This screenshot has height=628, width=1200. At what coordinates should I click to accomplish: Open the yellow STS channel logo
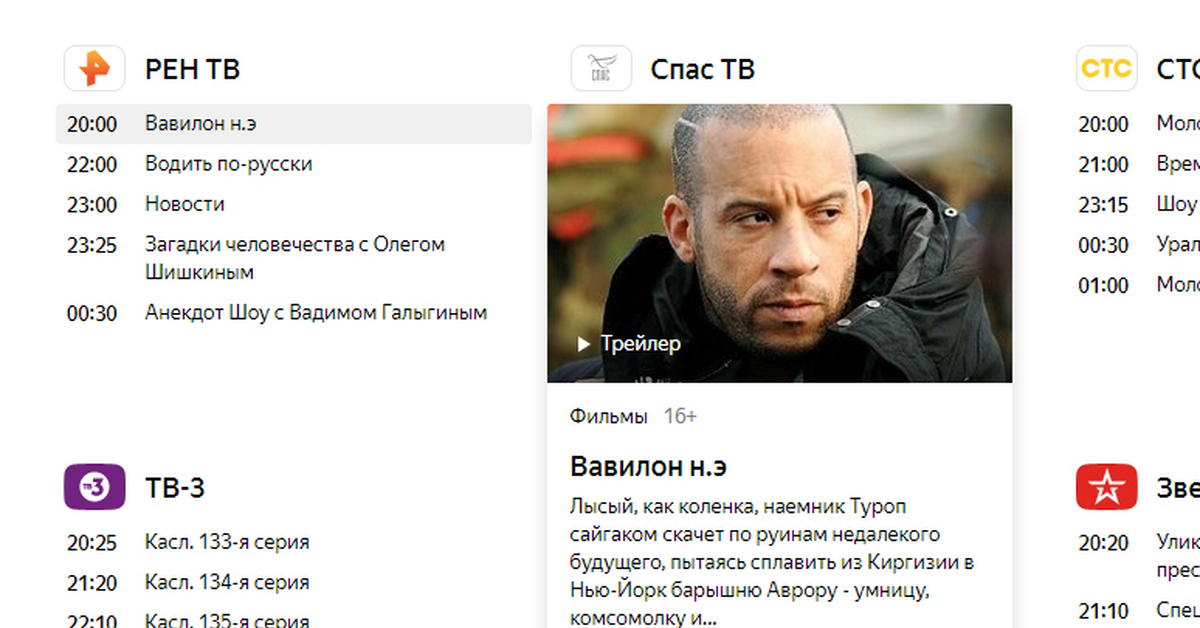click(1107, 68)
